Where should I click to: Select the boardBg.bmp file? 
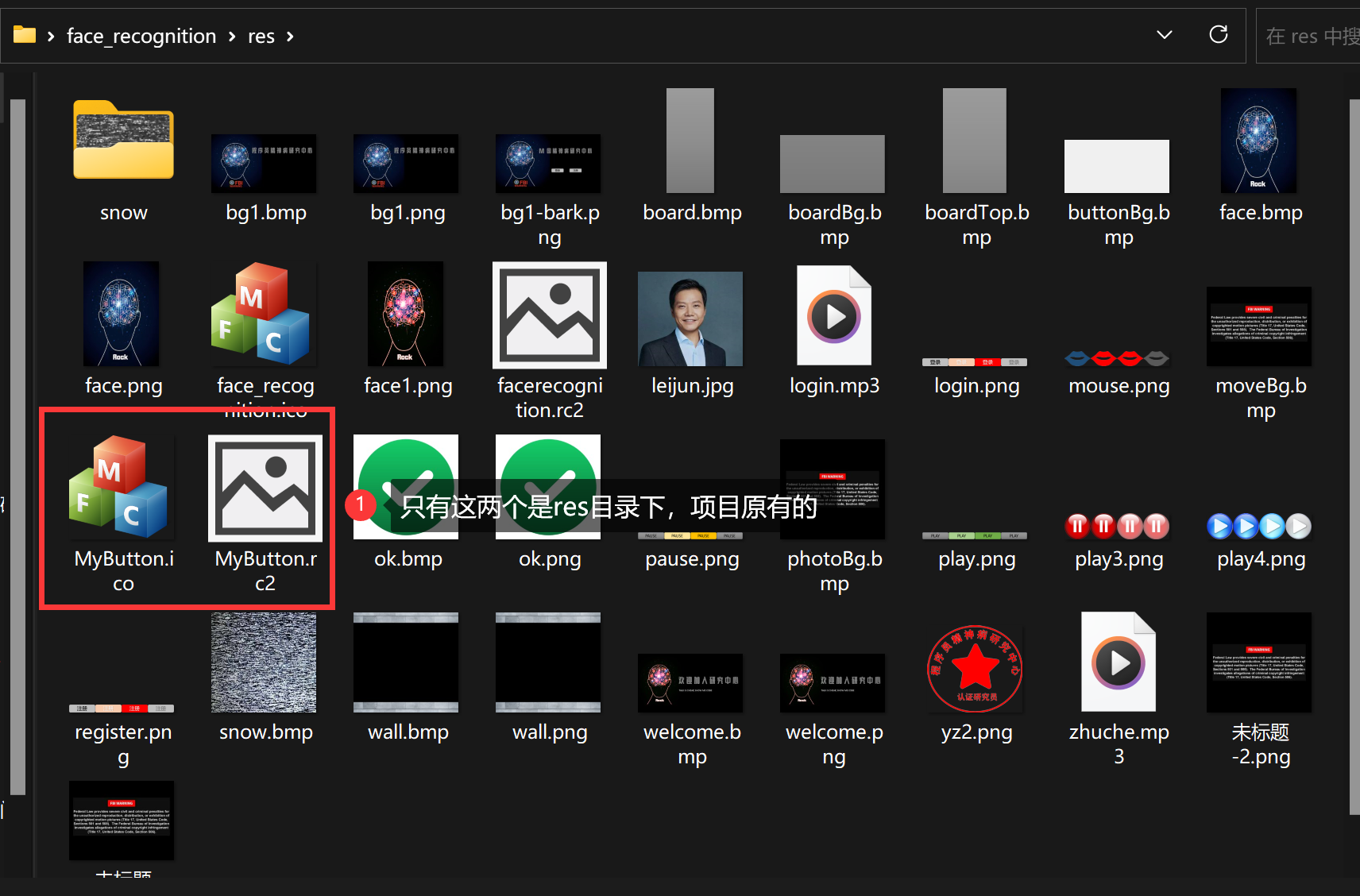(833, 164)
